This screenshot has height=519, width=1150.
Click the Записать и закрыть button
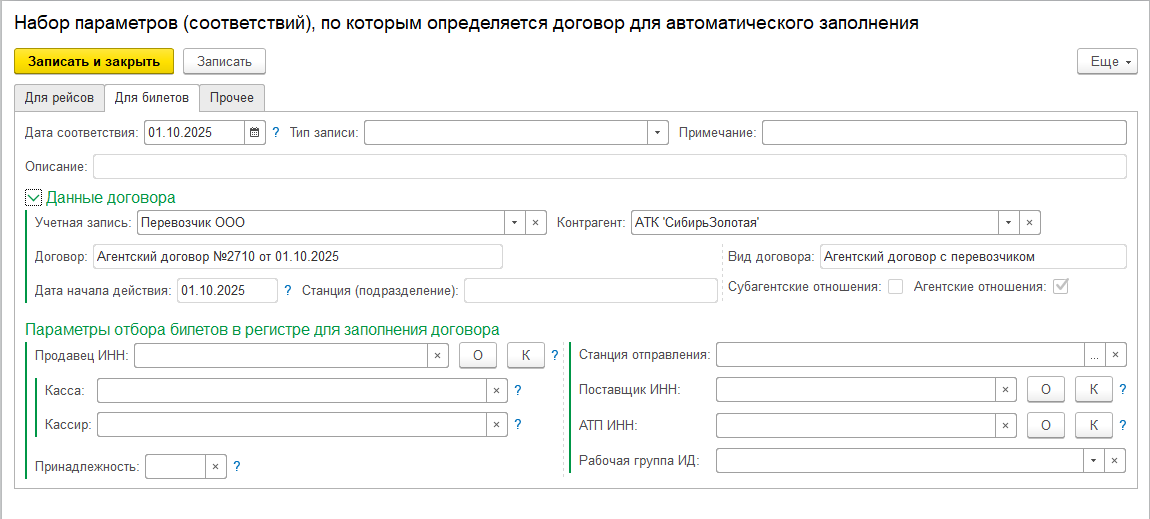click(94, 62)
